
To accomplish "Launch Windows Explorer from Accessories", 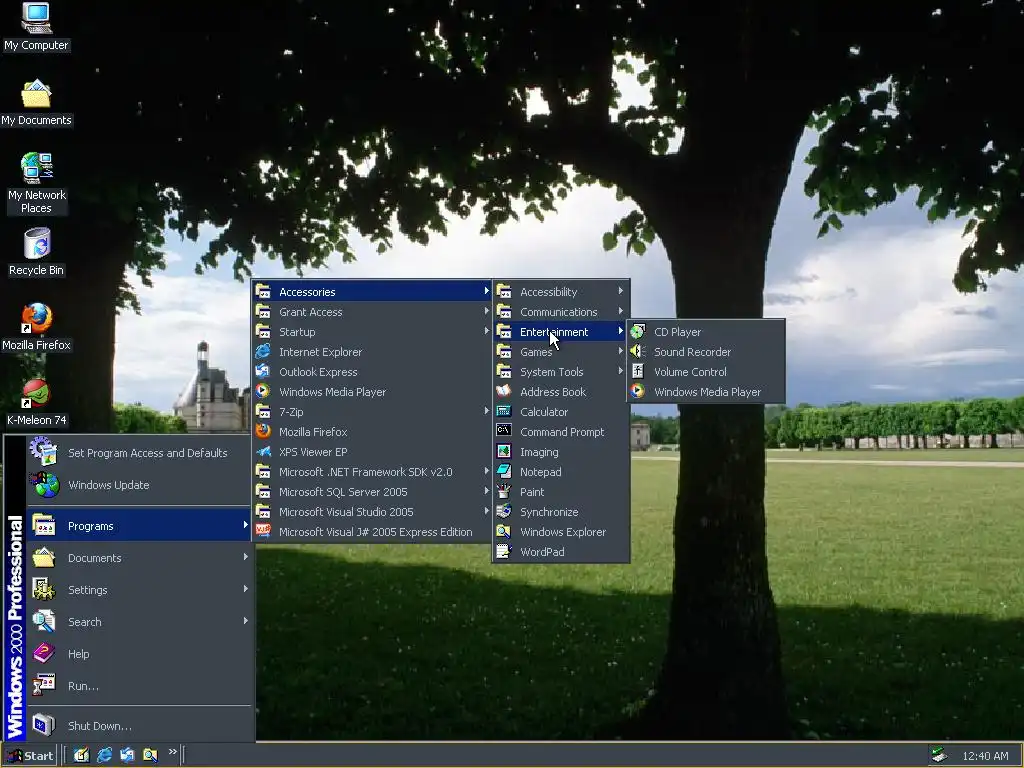I will click(562, 532).
